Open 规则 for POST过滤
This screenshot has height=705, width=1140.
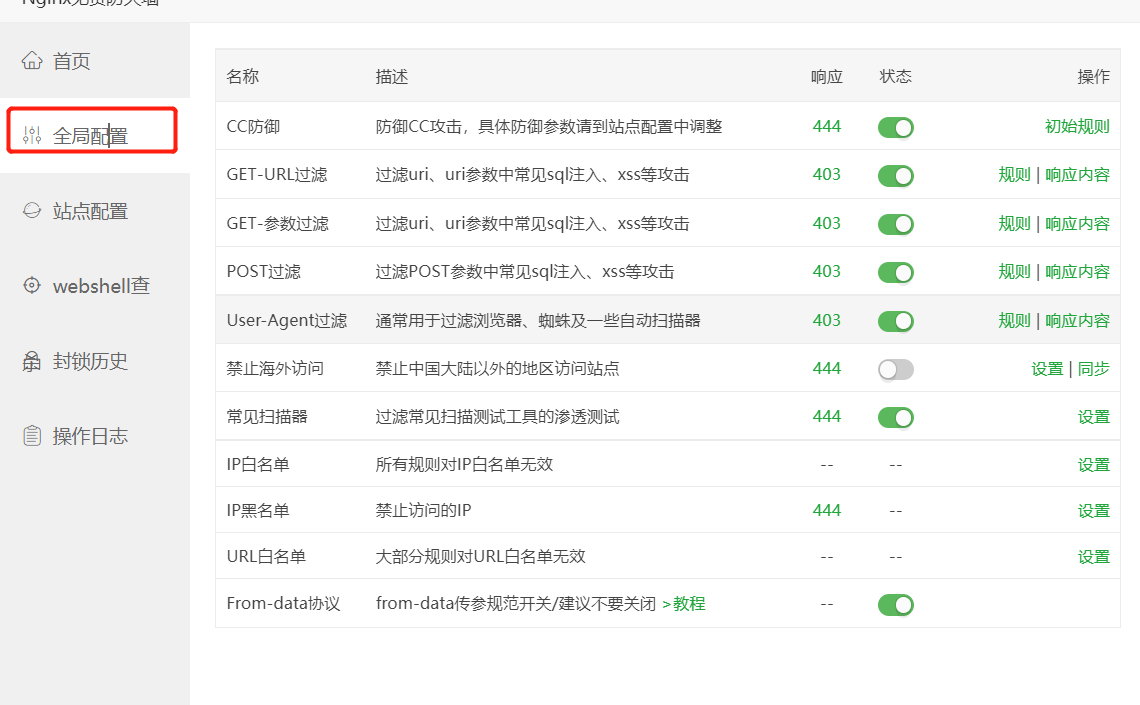pyautogui.click(x=1014, y=271)
